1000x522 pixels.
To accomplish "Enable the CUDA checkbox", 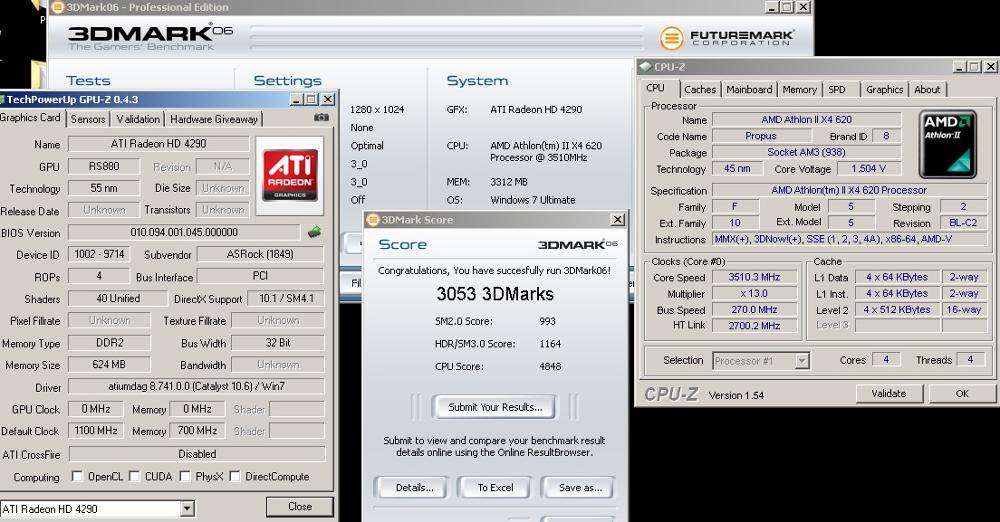I will click(135, 476).
